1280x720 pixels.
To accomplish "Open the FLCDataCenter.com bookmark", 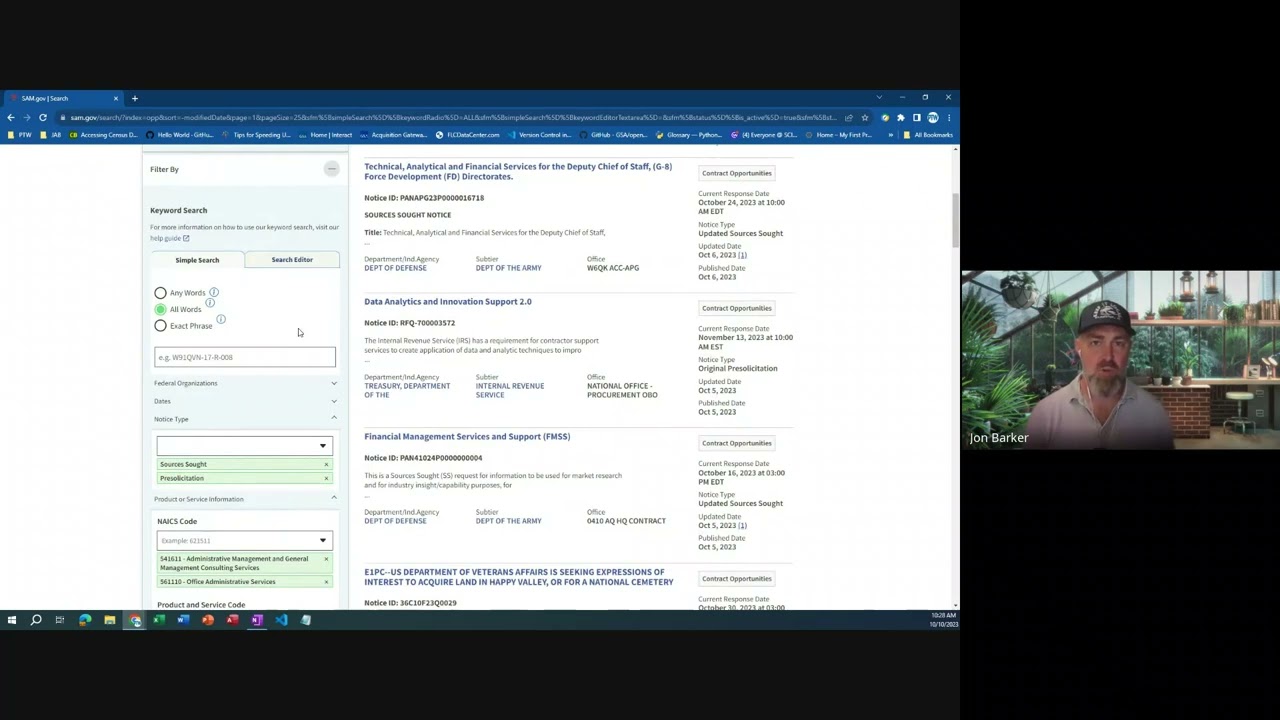I will click(467, 135).
